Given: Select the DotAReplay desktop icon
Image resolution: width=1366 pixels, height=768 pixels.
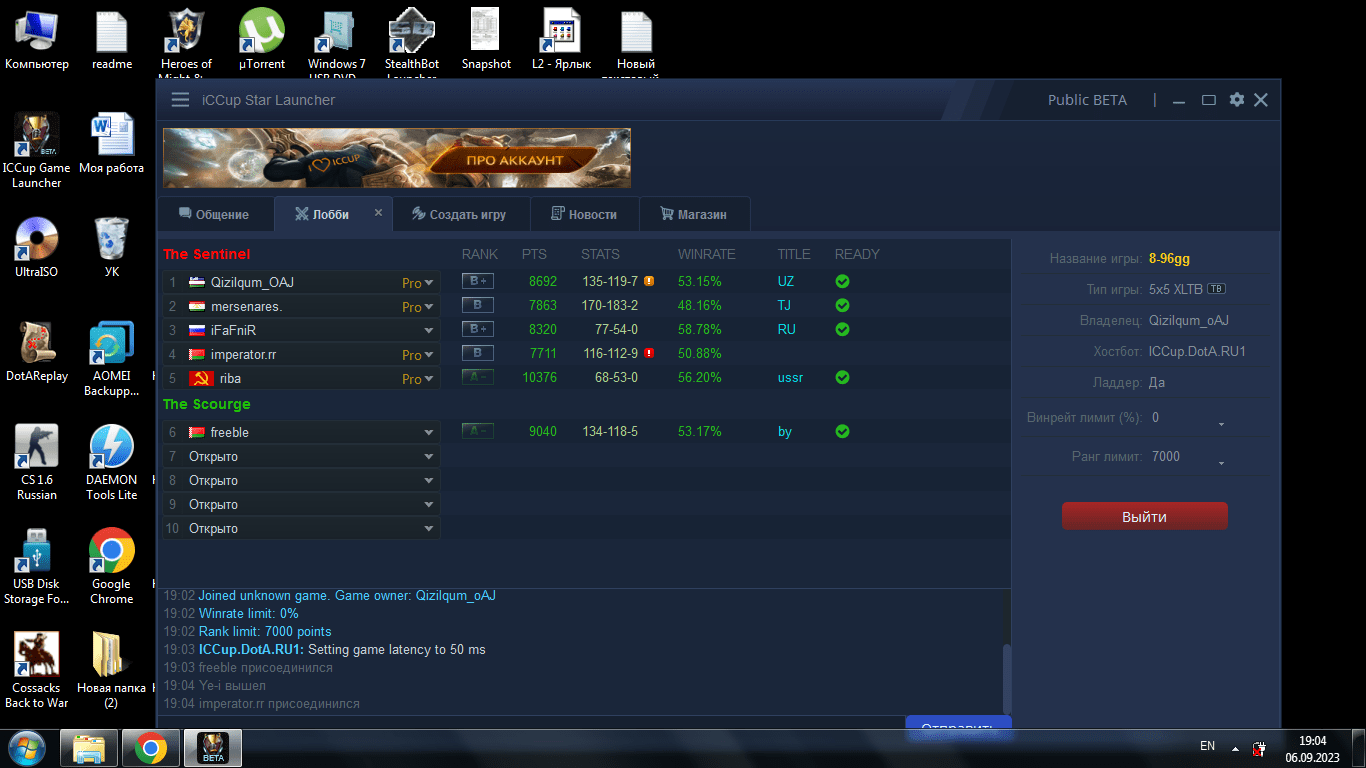Looking at the screenshot, I should 37,352.
